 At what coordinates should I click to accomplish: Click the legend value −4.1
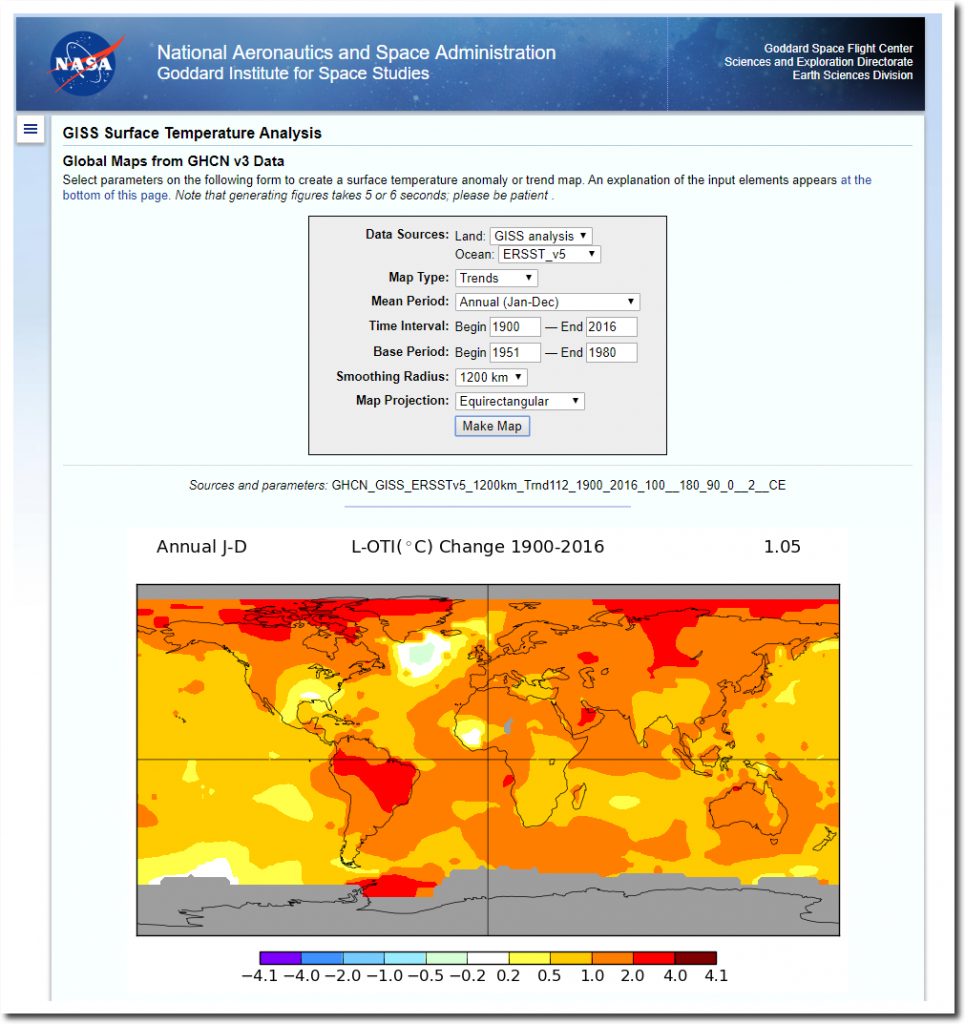(x=260, y=976)
